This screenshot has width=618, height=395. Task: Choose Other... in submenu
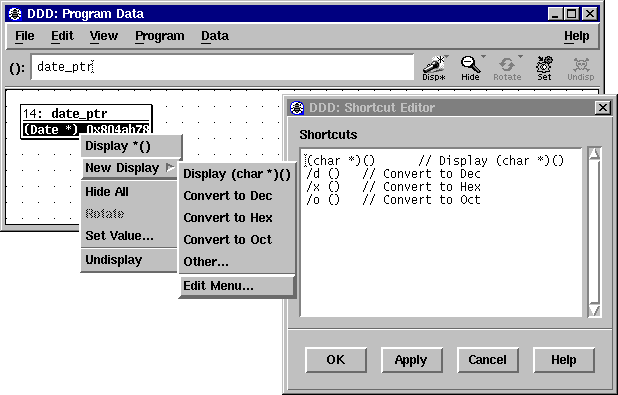pos(237,262)
